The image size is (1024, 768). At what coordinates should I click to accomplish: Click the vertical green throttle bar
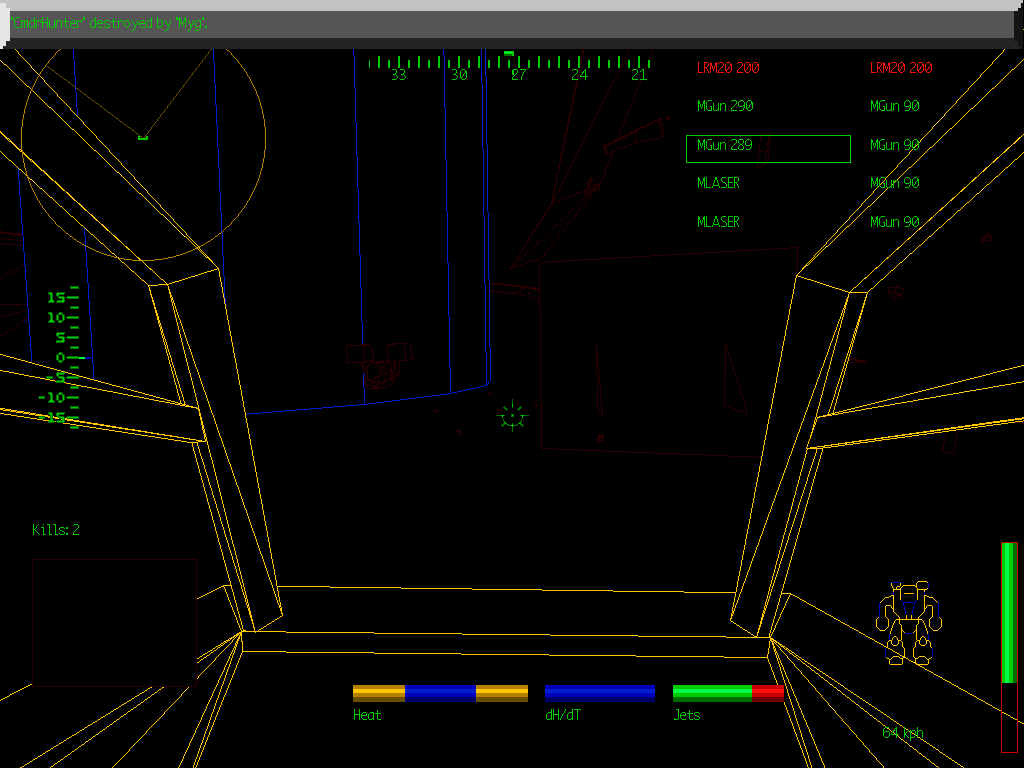1009,612
